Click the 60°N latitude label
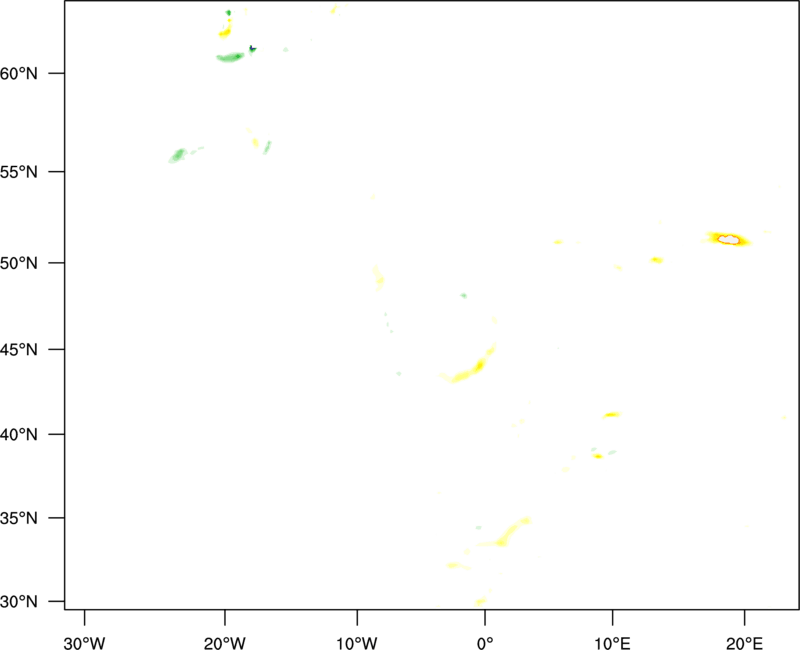 [19, 73]
